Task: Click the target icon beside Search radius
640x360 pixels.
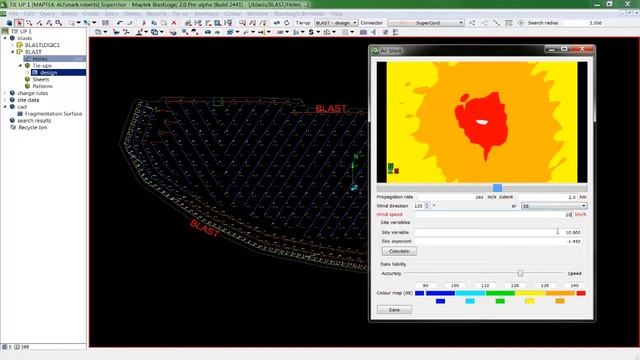Action: (521, 23)
